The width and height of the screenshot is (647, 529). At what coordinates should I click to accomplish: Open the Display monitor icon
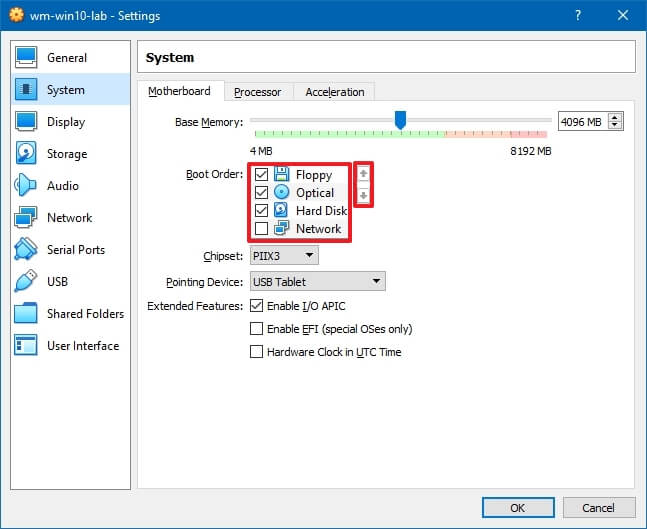[x=26, y=121]
